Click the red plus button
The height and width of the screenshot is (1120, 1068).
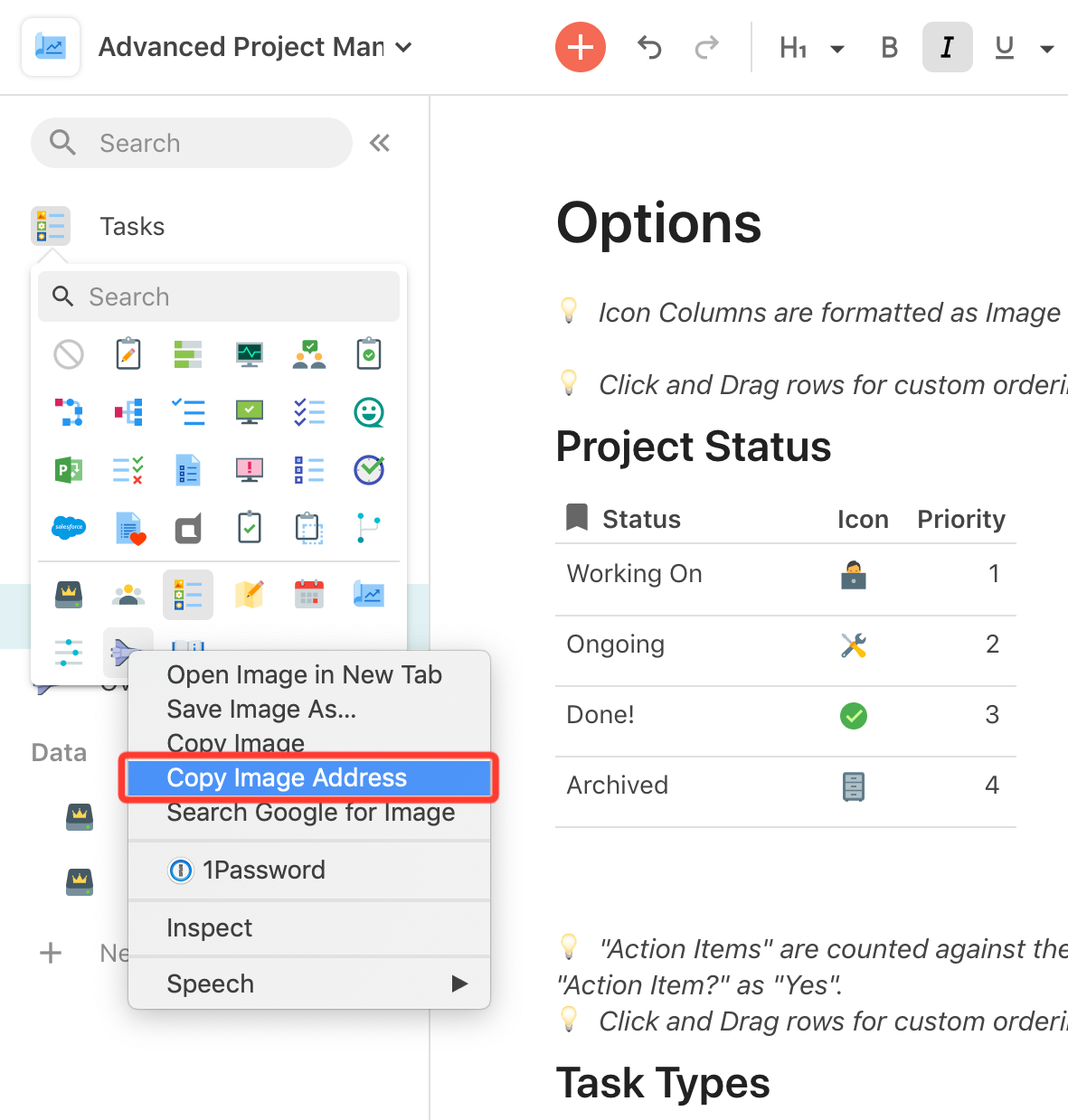pos(580,46)
